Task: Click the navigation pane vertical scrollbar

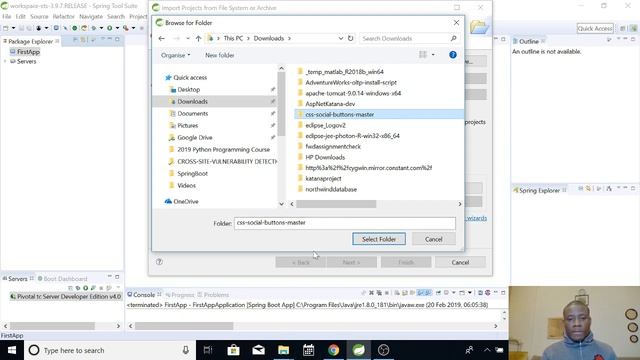Action: point(281,104)
